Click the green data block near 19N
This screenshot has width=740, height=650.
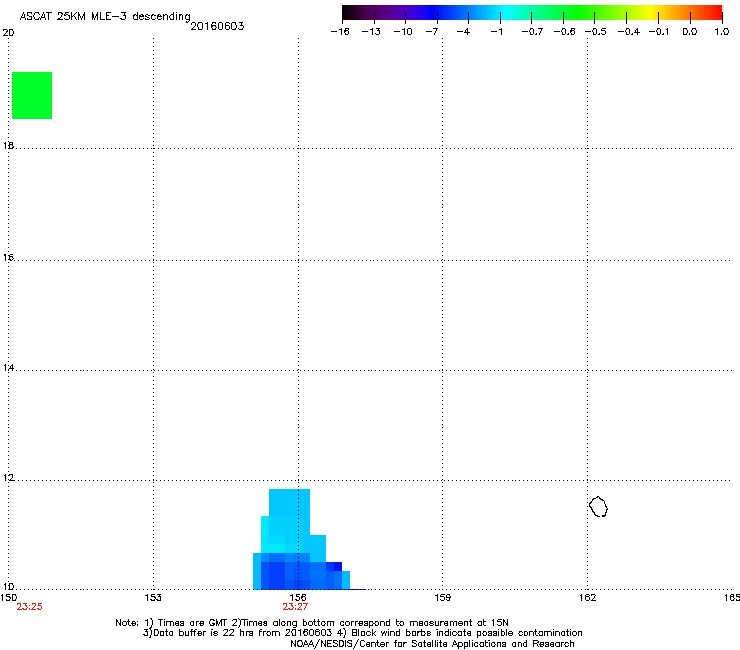[32, 95]
